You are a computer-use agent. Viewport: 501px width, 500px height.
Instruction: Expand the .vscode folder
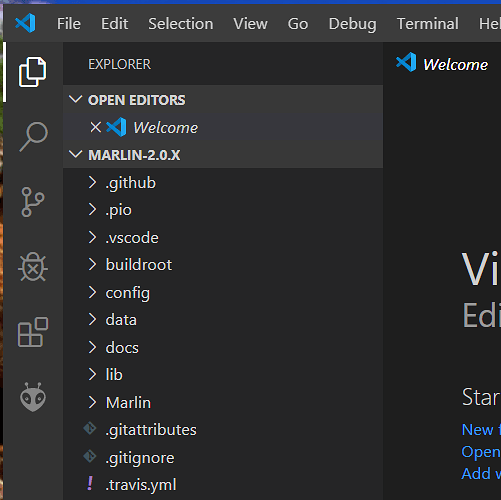tap(92, 237)
